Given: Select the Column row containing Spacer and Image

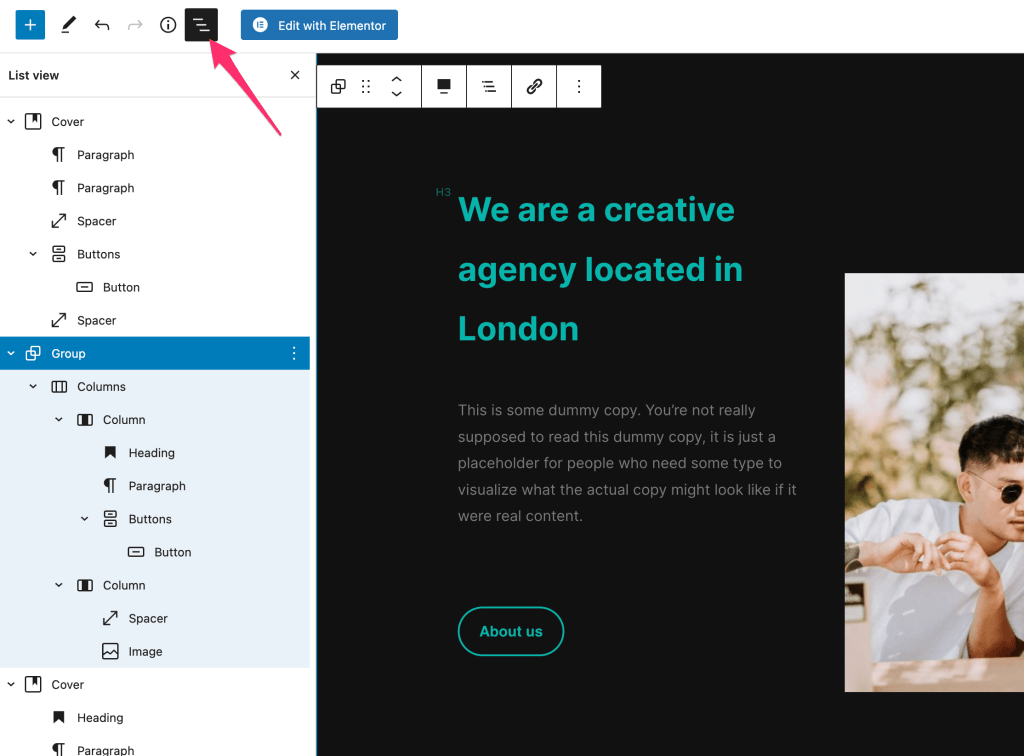Looking at the screenshot, I should [x=155, y=585].
